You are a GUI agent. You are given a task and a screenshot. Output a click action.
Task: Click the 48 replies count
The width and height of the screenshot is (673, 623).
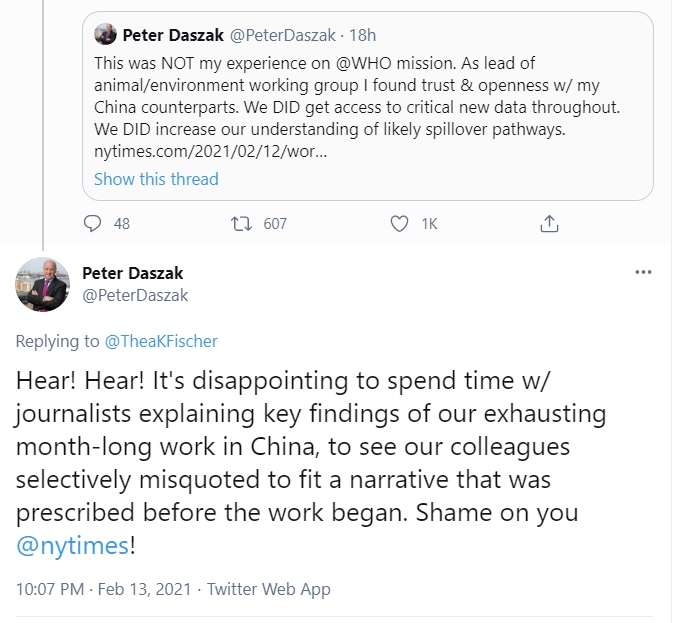[x=122, y=224]
